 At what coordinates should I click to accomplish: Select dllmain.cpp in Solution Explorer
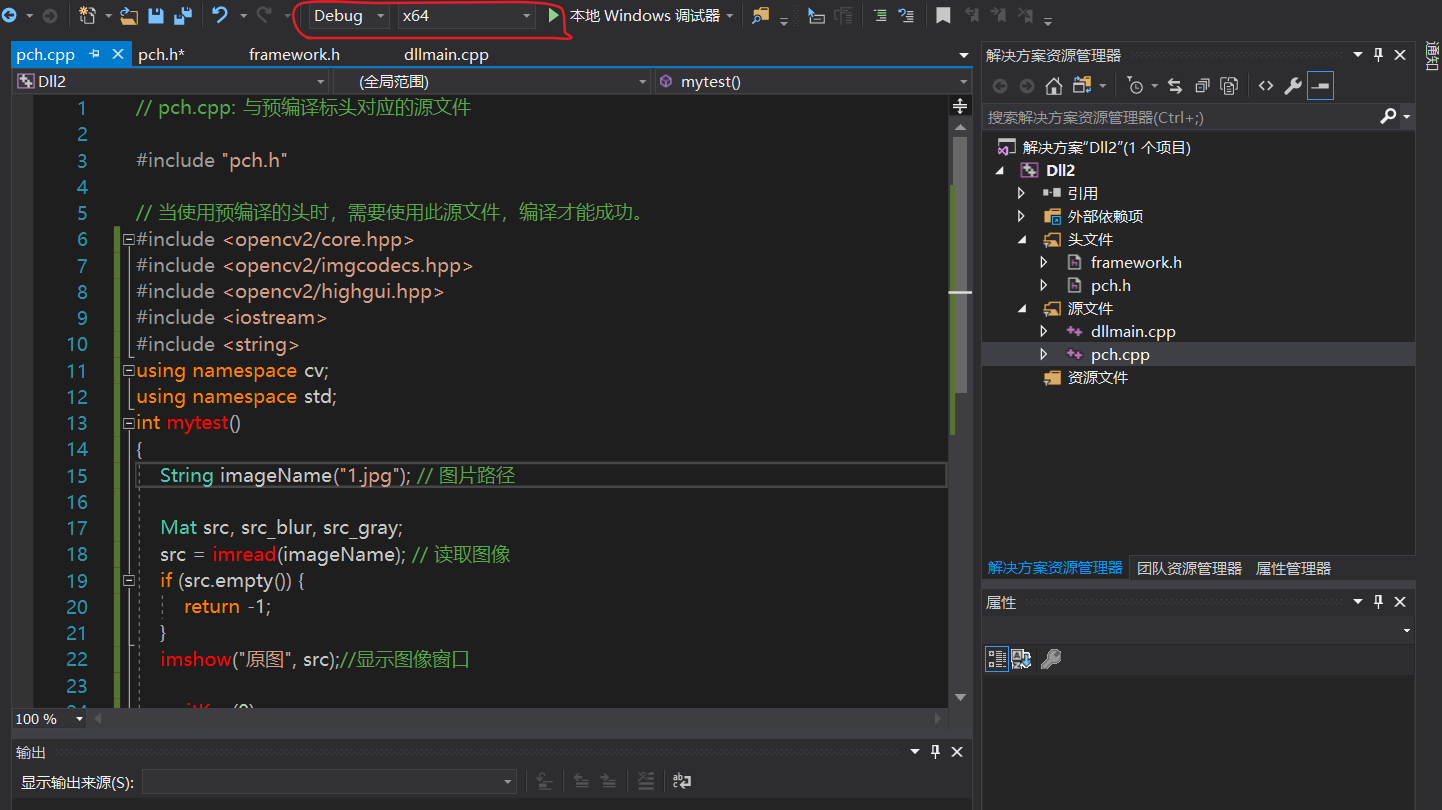click(x=1132, y=331)
